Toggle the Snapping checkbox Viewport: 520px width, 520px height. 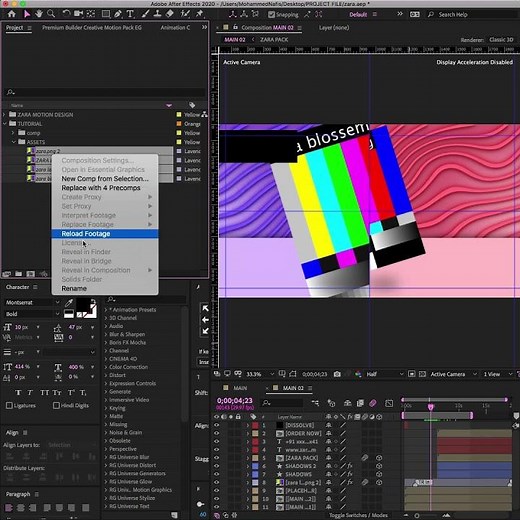tap(271, 14)
